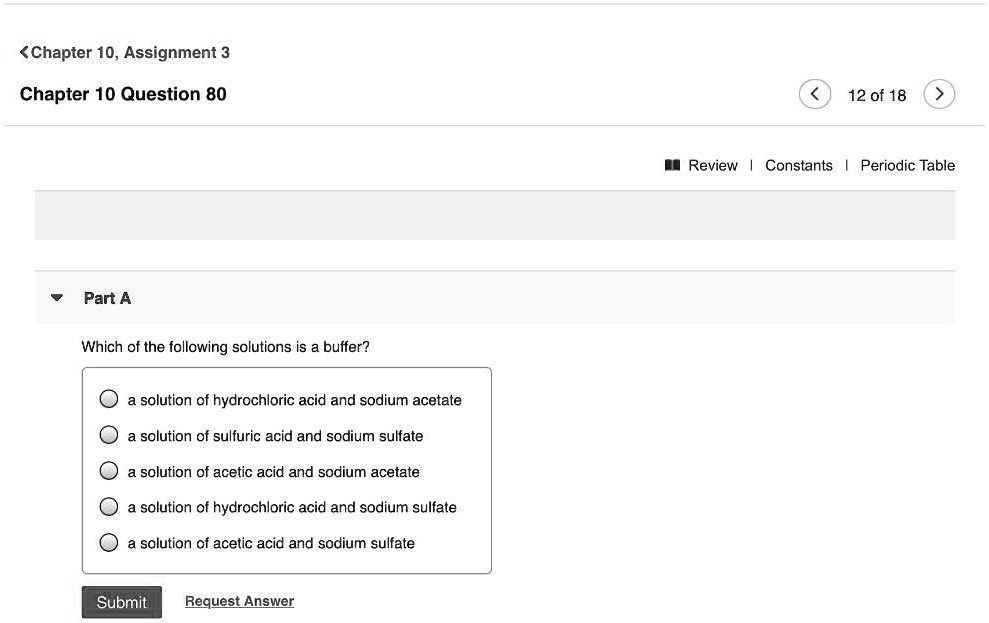This screenshot has height=623, width=989.
Task: Return to Chapter 10, Assignment 3
Action: coord(130,52)
